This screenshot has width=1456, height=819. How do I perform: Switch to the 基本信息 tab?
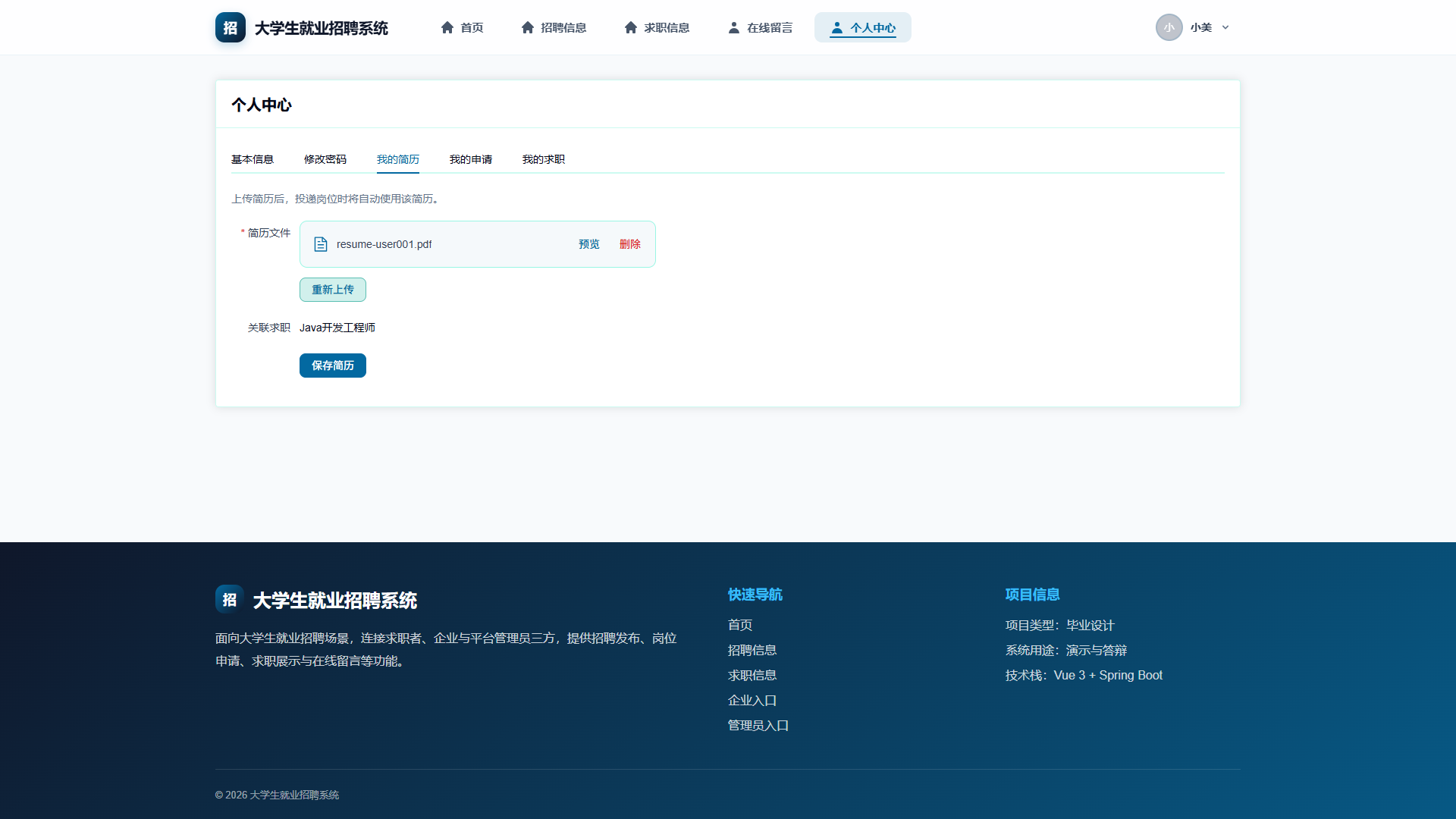(x=253, y=159)
